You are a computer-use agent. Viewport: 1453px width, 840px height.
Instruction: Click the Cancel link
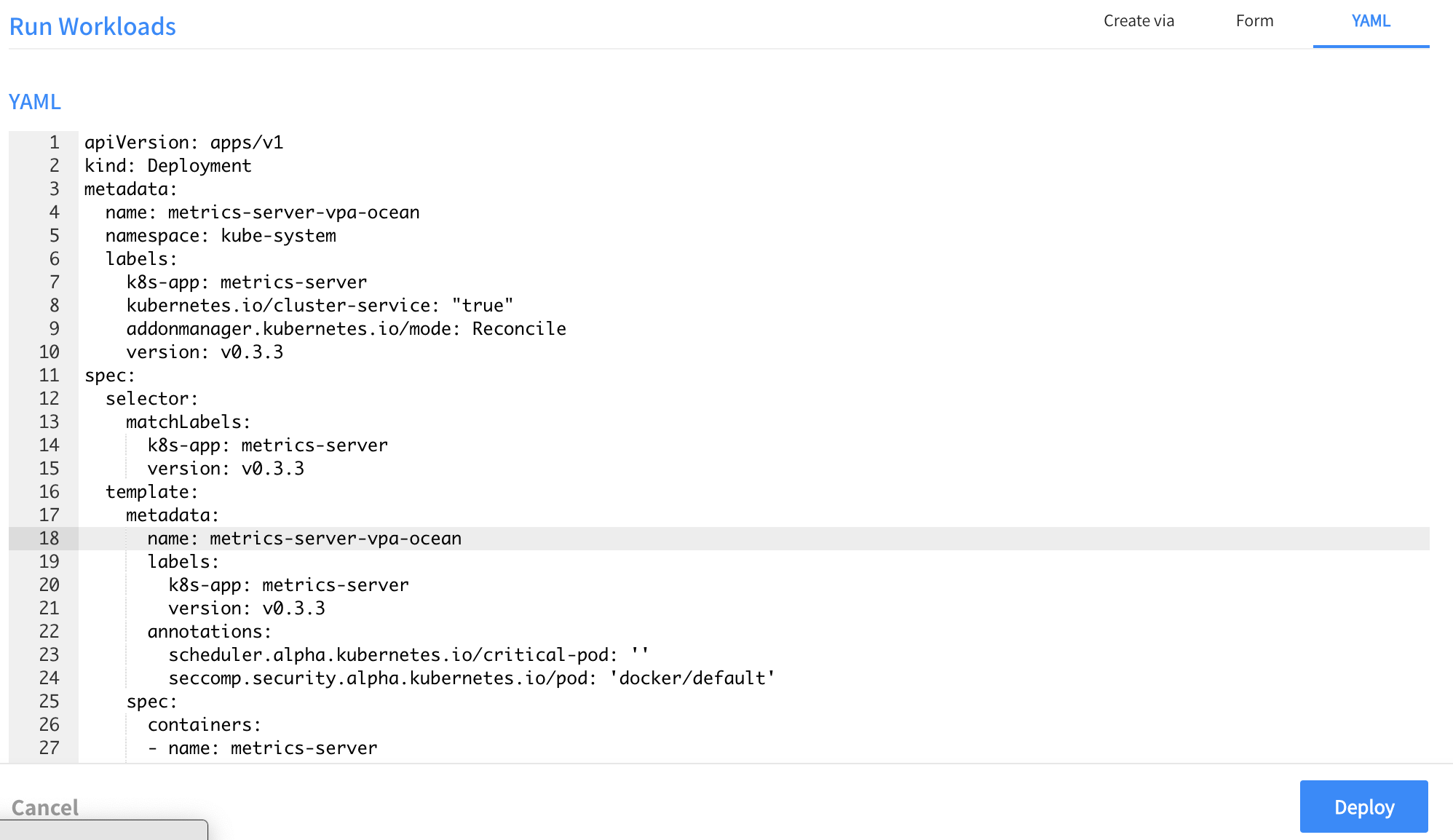point(45,807)
